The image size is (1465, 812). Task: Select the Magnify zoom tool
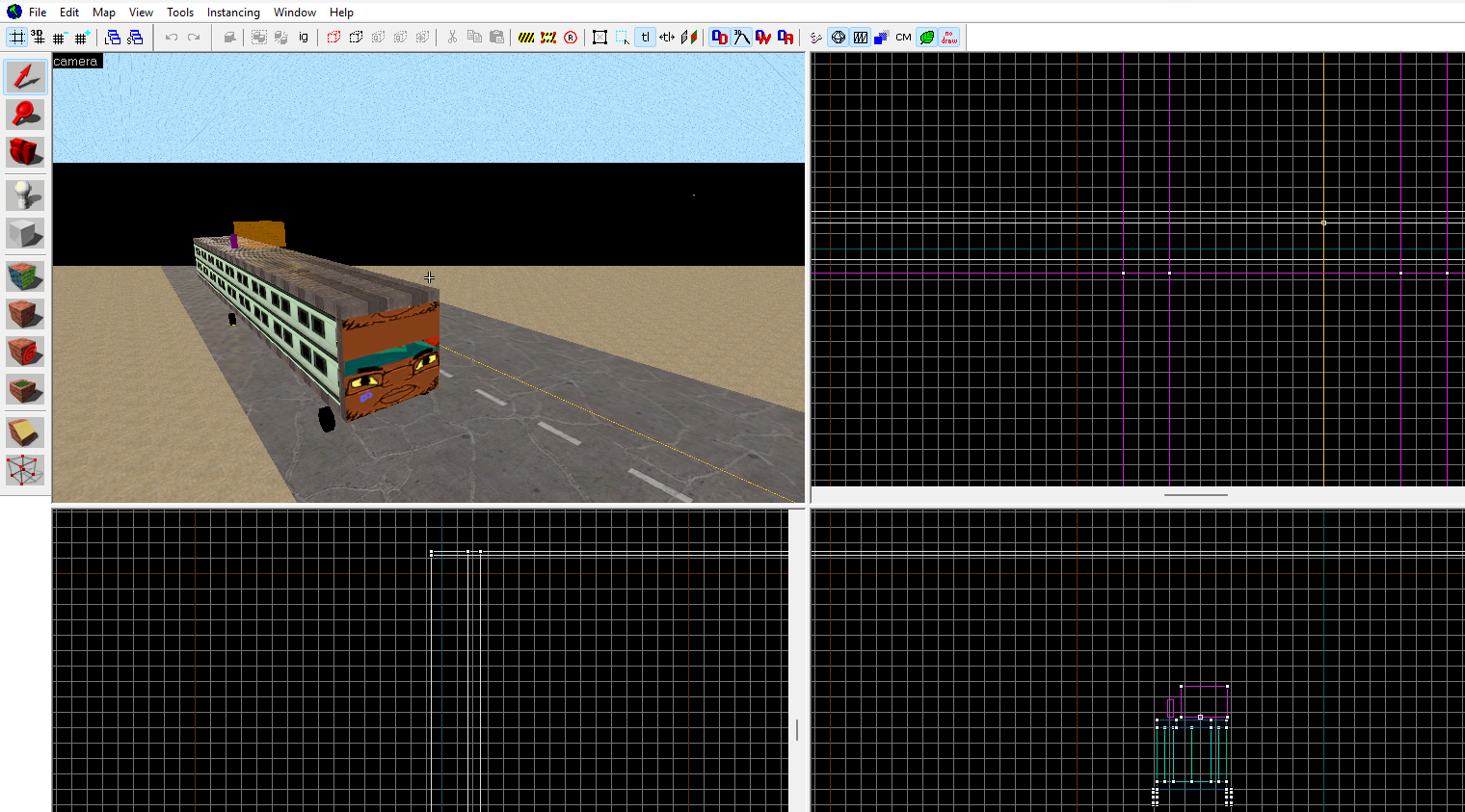pos(25,115)
